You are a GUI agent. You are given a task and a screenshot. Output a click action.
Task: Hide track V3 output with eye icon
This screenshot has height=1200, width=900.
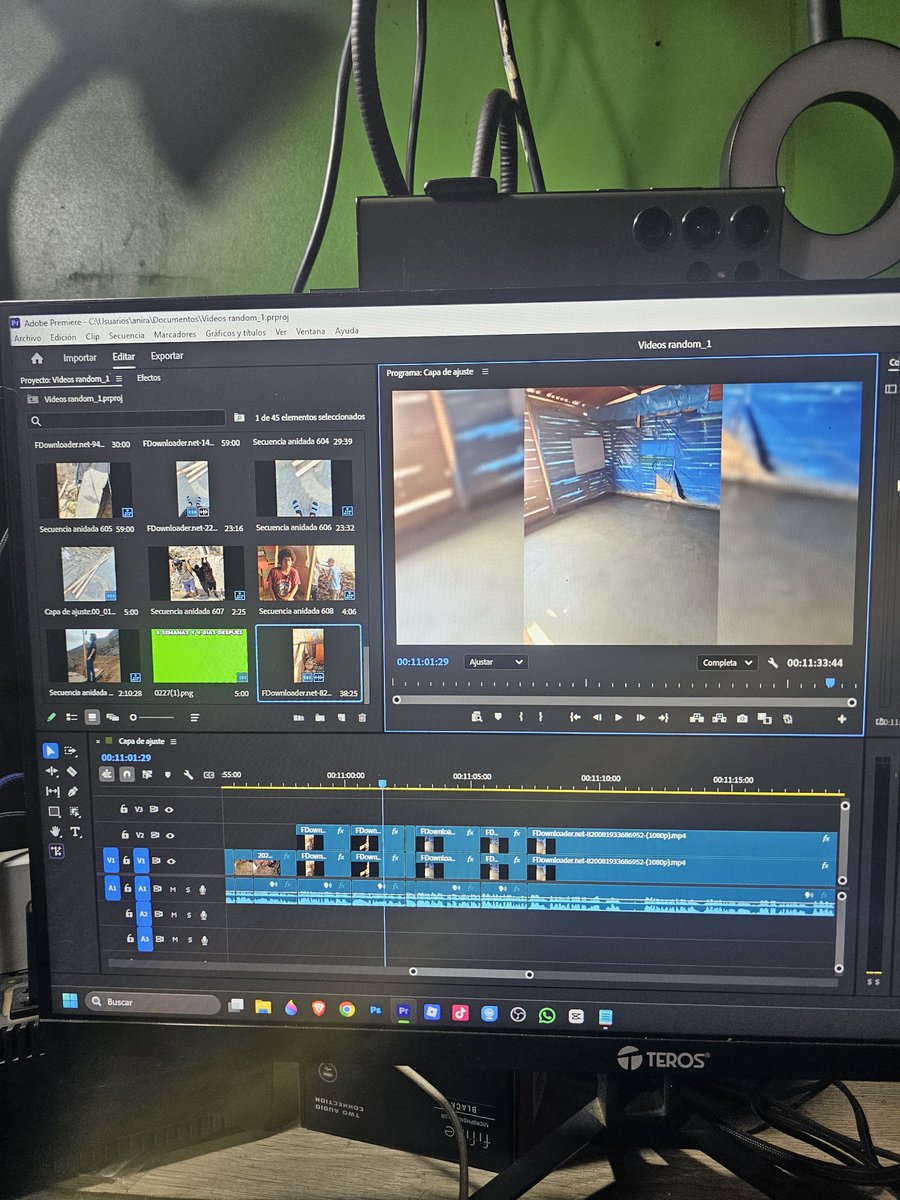pyautogui.click(x=170, y=809)
